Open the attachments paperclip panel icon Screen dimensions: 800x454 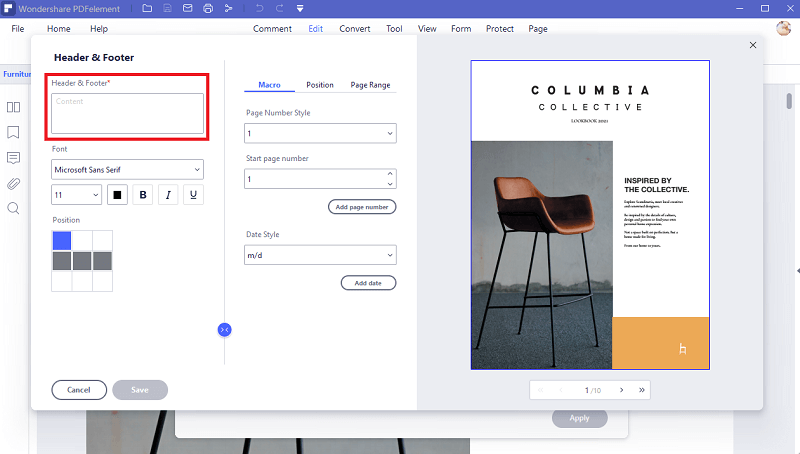point(13,183)
